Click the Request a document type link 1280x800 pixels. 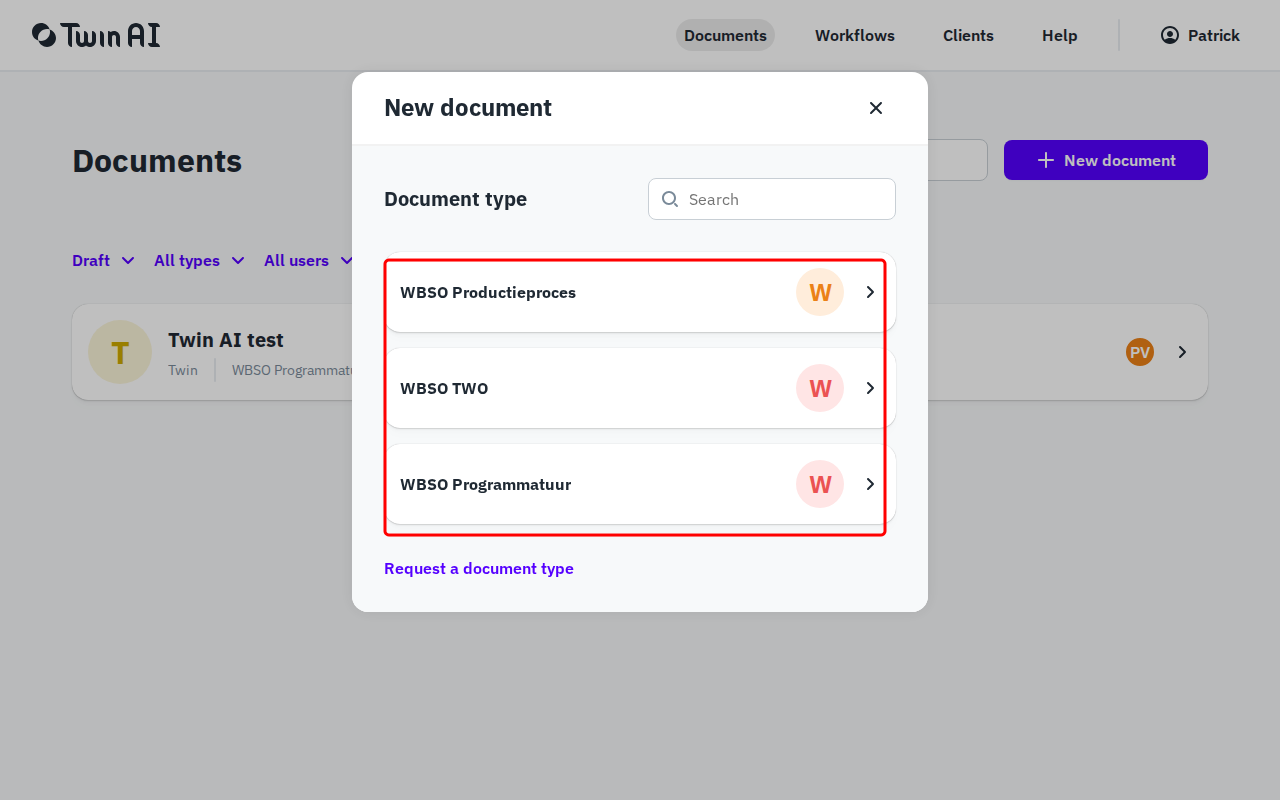click(479, 568)
